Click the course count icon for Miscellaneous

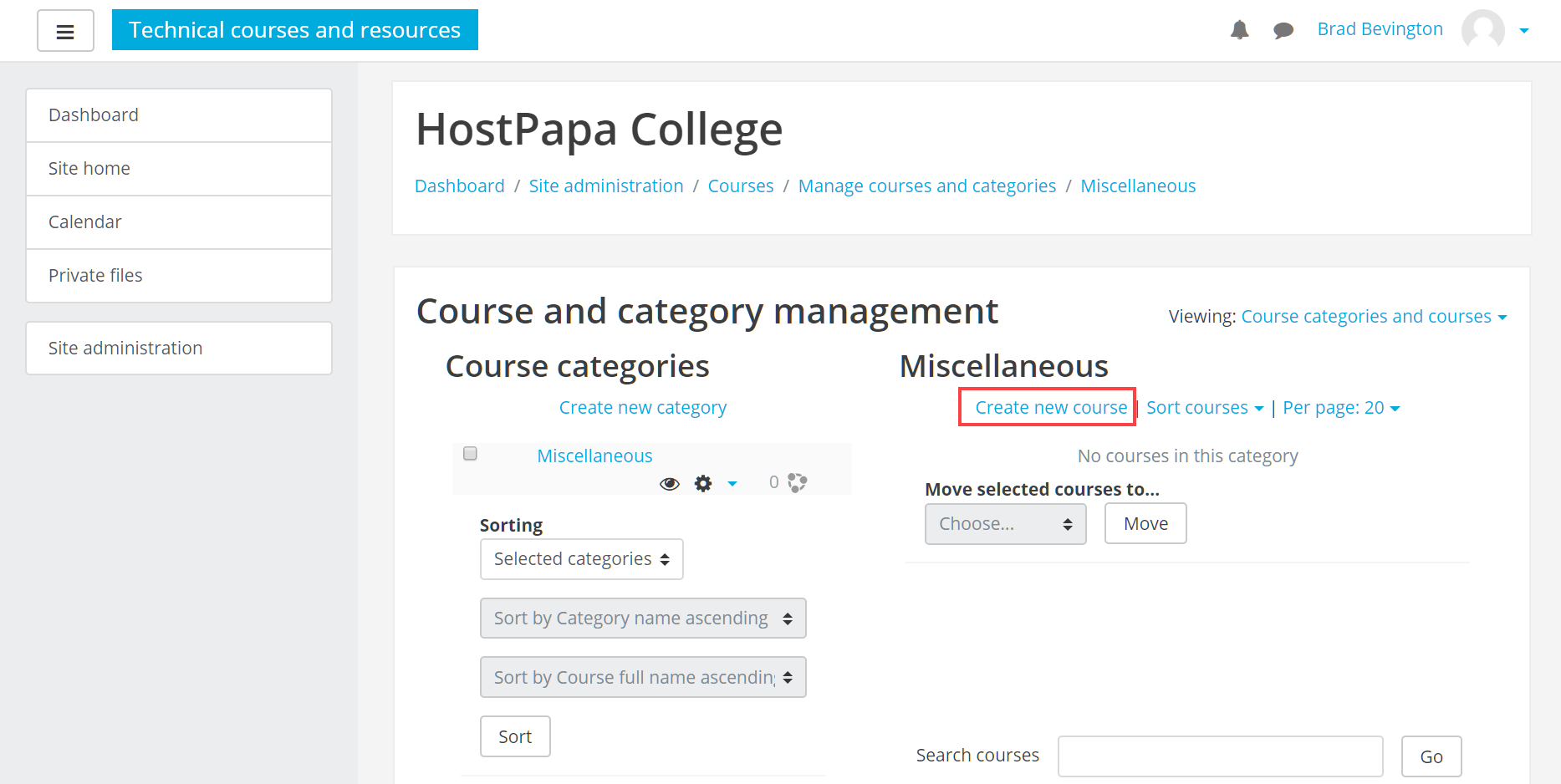[x=797, y=482]
